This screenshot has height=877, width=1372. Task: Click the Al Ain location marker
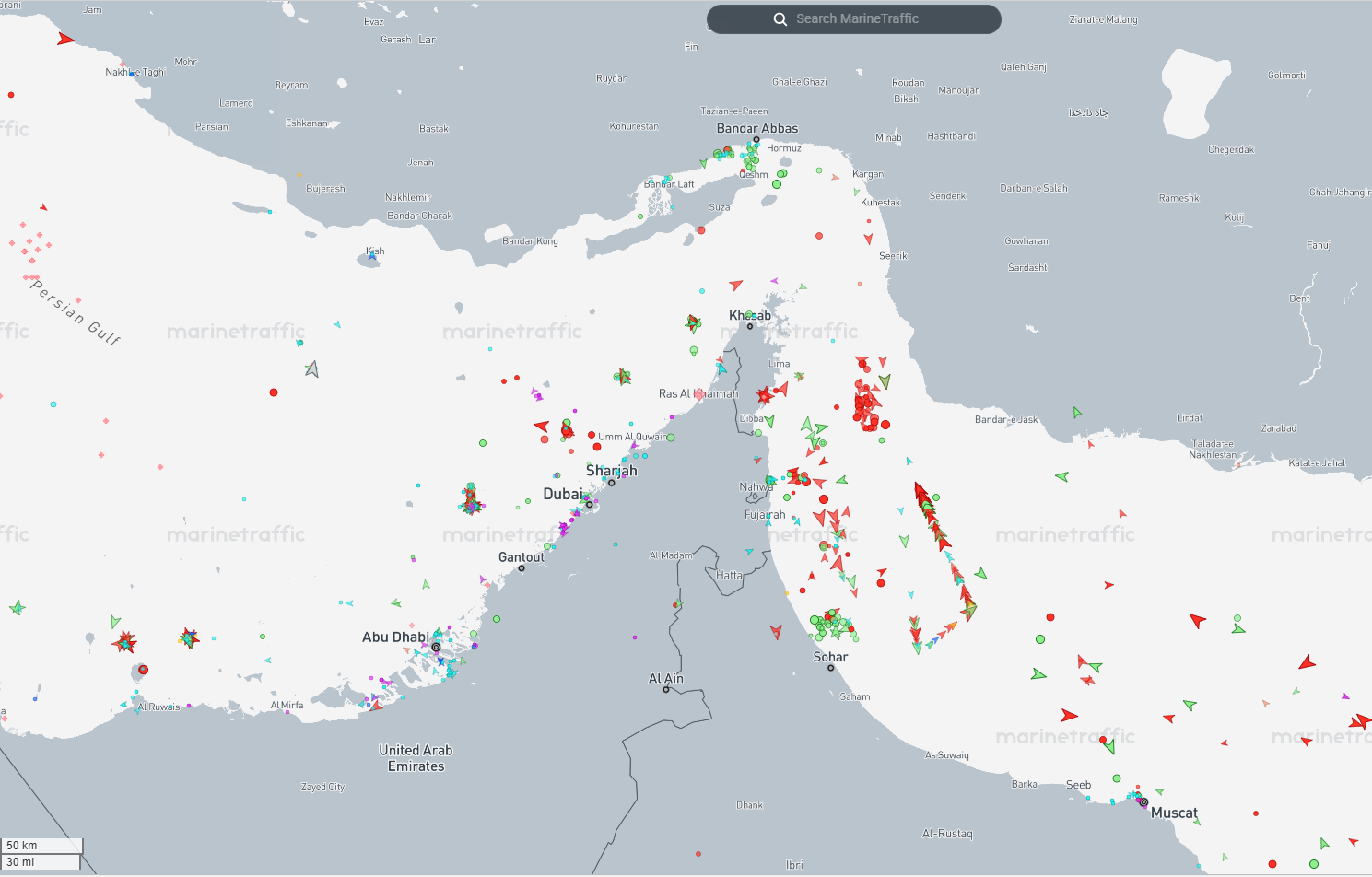[666, 689]
